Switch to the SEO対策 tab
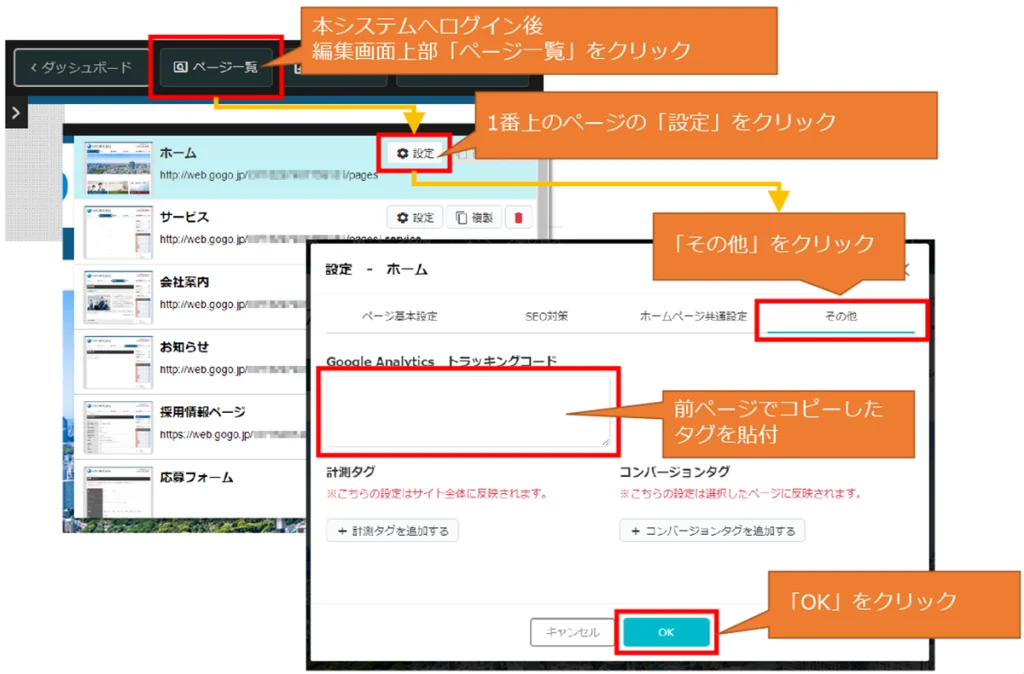Screen dimensions: 1024x674 pyautogui.click(x=546, y=316)
